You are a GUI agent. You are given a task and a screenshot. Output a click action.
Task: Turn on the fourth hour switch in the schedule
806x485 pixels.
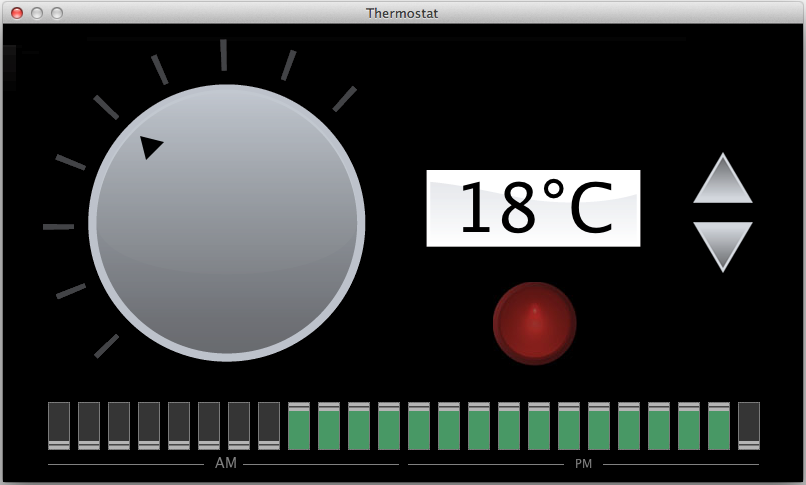point(149,426)
